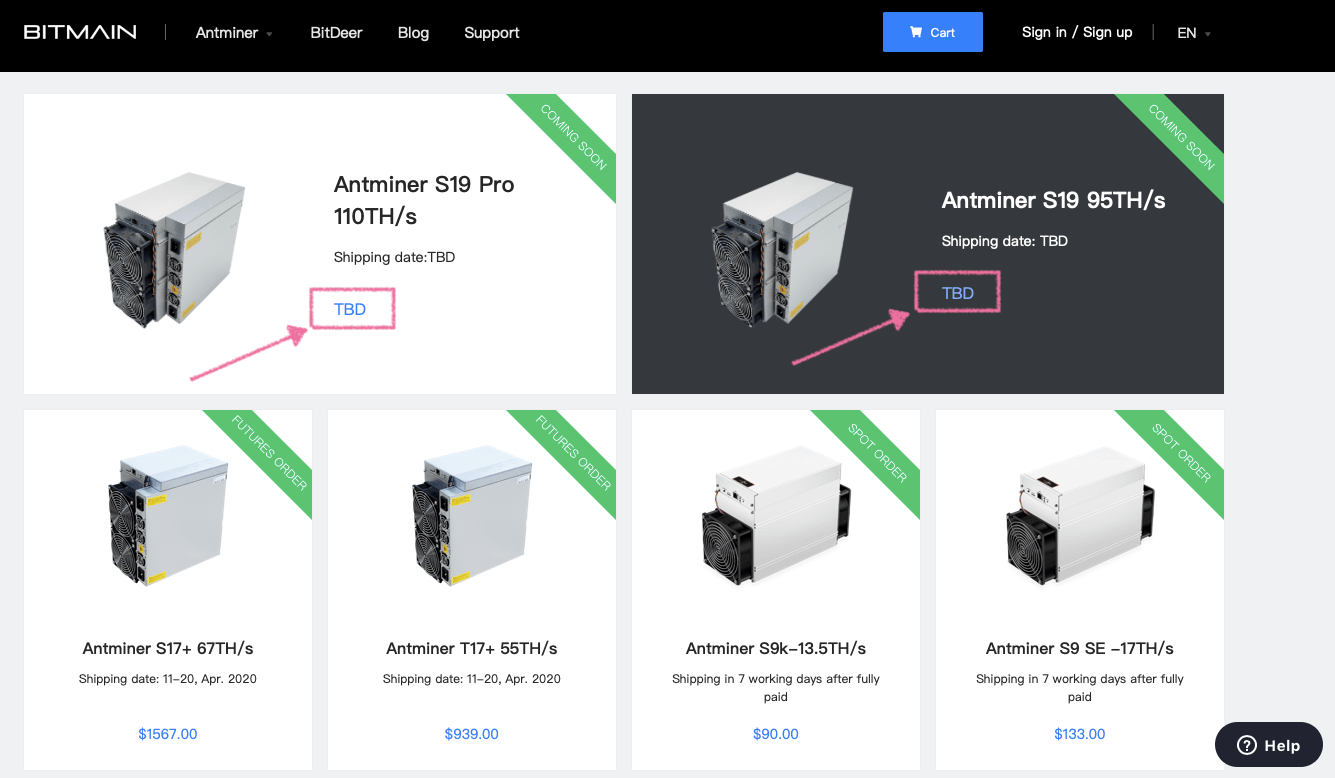Click the $1567.00 price

168,734
